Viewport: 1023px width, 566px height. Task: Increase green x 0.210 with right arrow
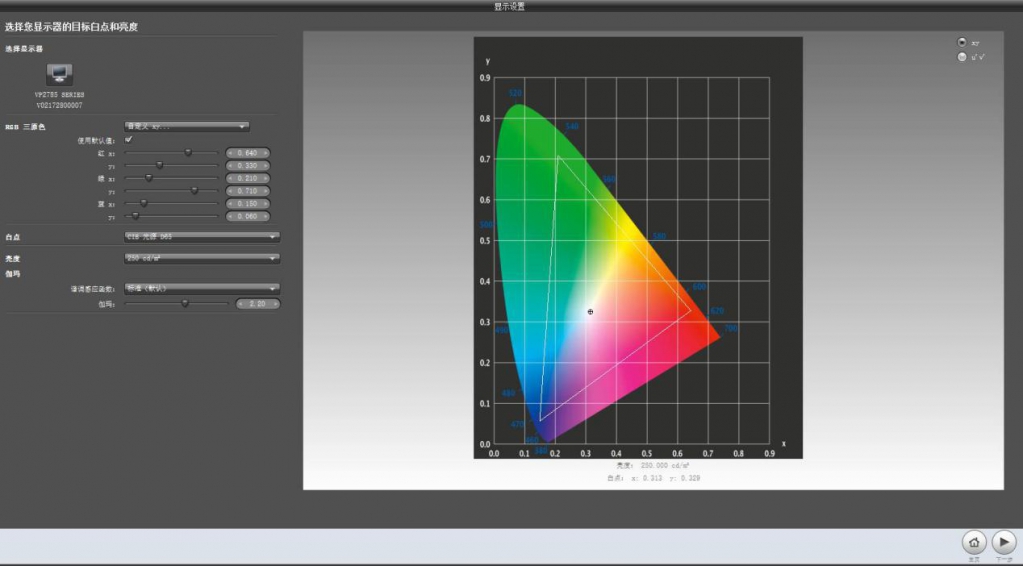coord(266,178)
